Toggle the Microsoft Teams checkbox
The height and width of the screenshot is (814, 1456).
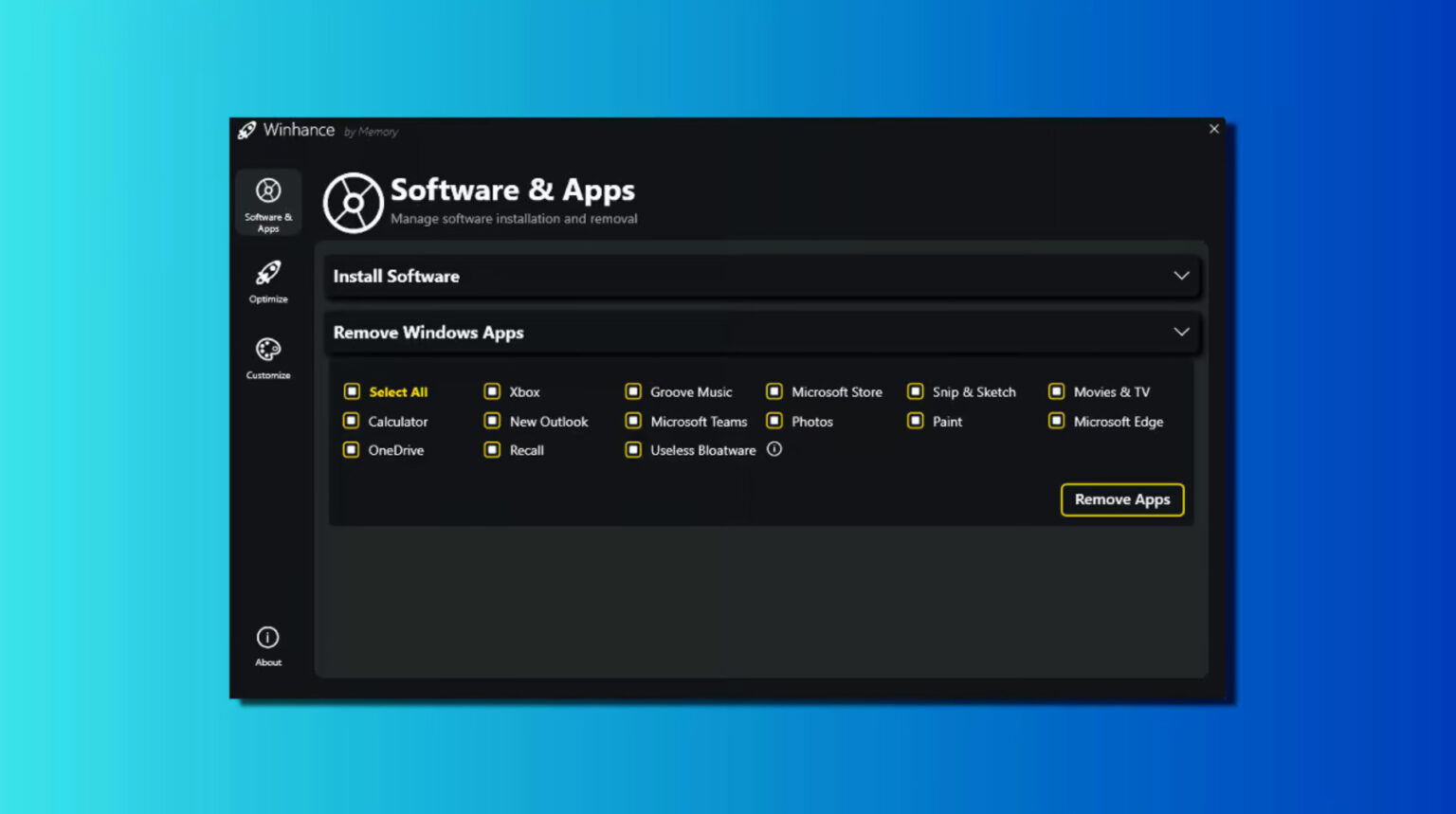633,421
